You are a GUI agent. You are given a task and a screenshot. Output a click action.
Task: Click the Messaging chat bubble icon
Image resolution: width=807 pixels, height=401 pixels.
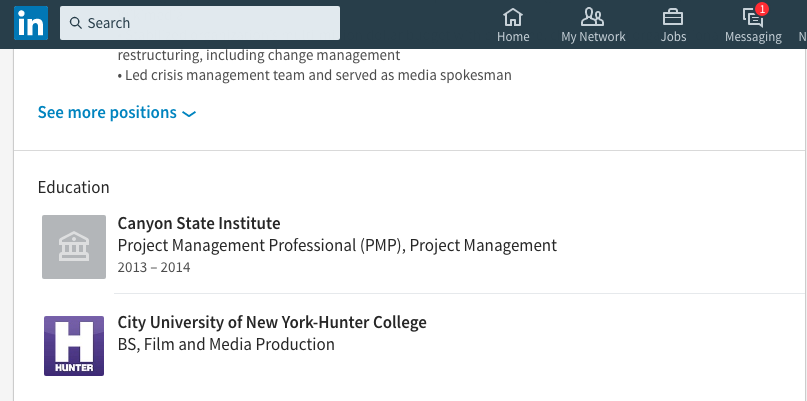pyautogui.click(x=752, y=16)
